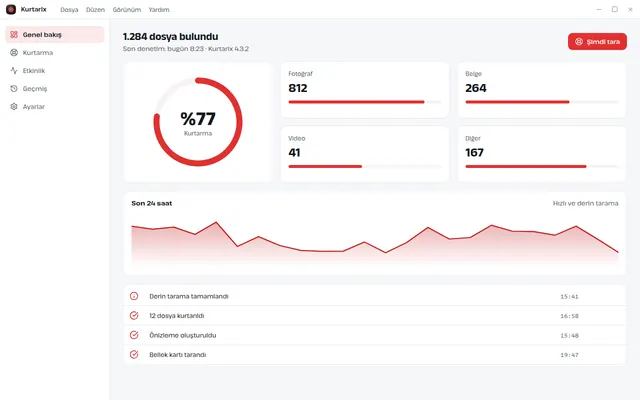The width and height of the screenshot is (640, 400).
Task: Click the Kurtarix app logo icon
Action: 11,9
